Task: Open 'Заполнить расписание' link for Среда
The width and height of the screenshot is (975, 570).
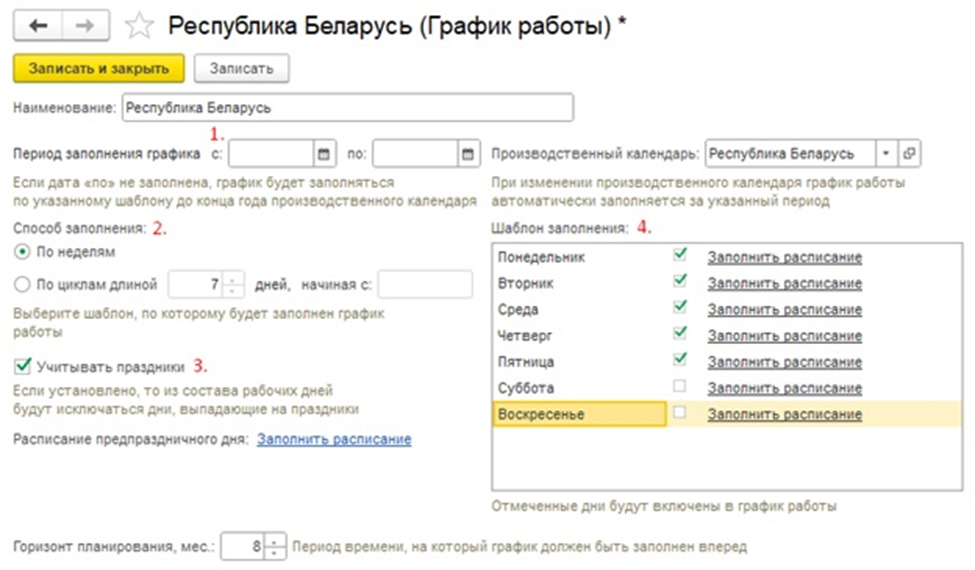Action: click(784, 309)
